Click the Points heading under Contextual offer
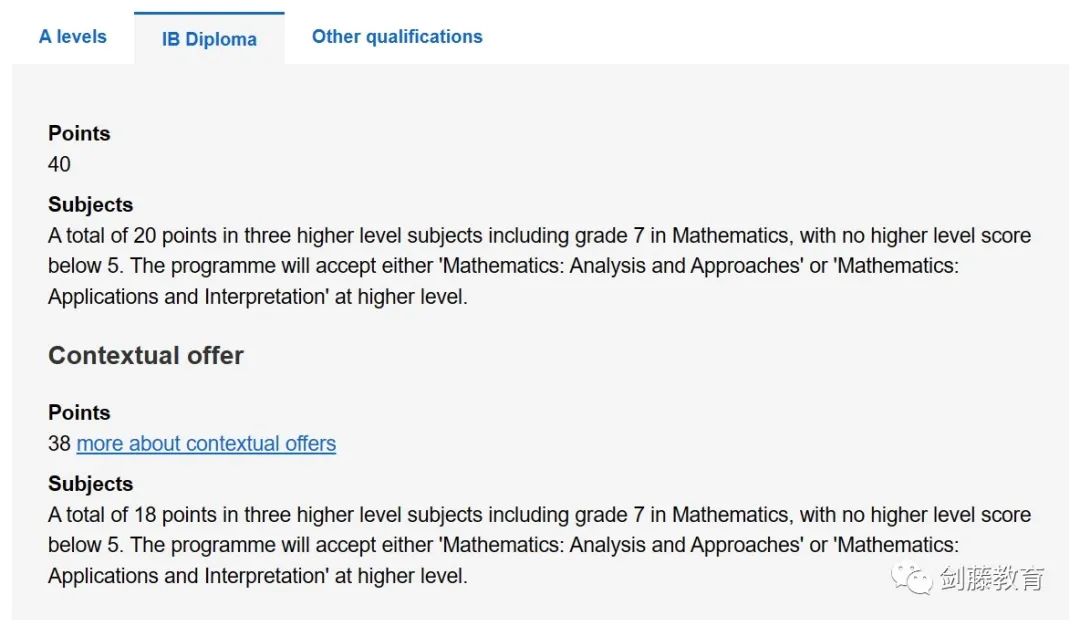The height and width of the screenshot is (626, 1080). click(x=79, y=413)
